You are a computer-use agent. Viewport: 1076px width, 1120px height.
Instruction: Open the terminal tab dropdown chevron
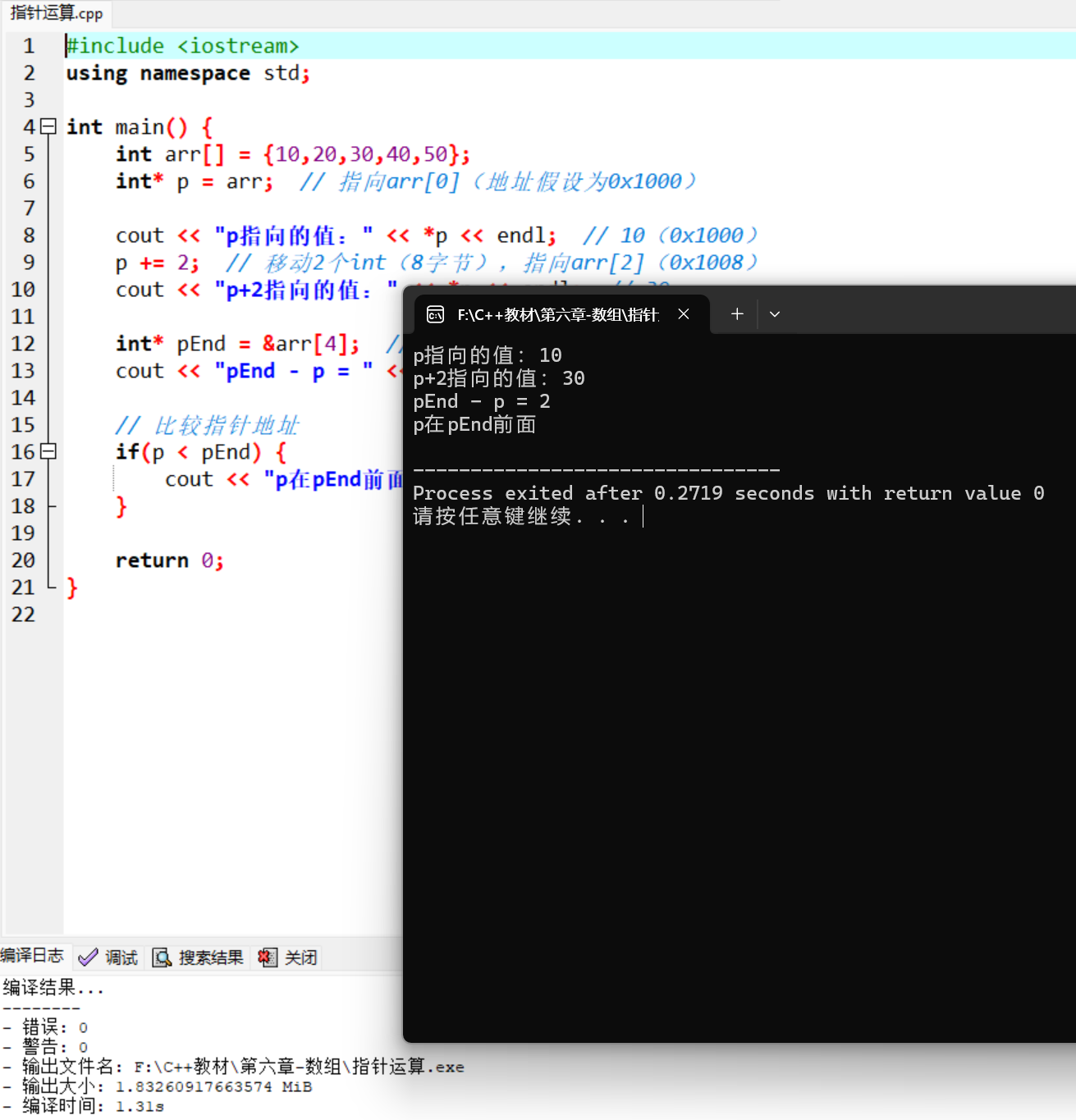pos(775,313)
